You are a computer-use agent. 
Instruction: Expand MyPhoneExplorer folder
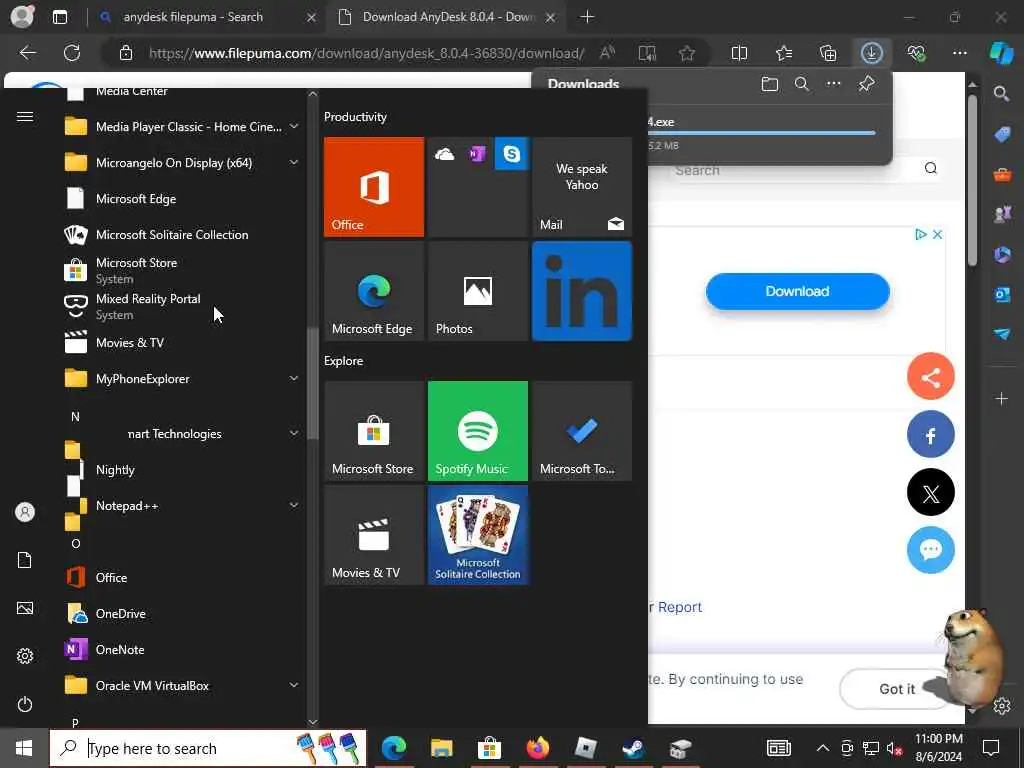(x=294, y=379)
